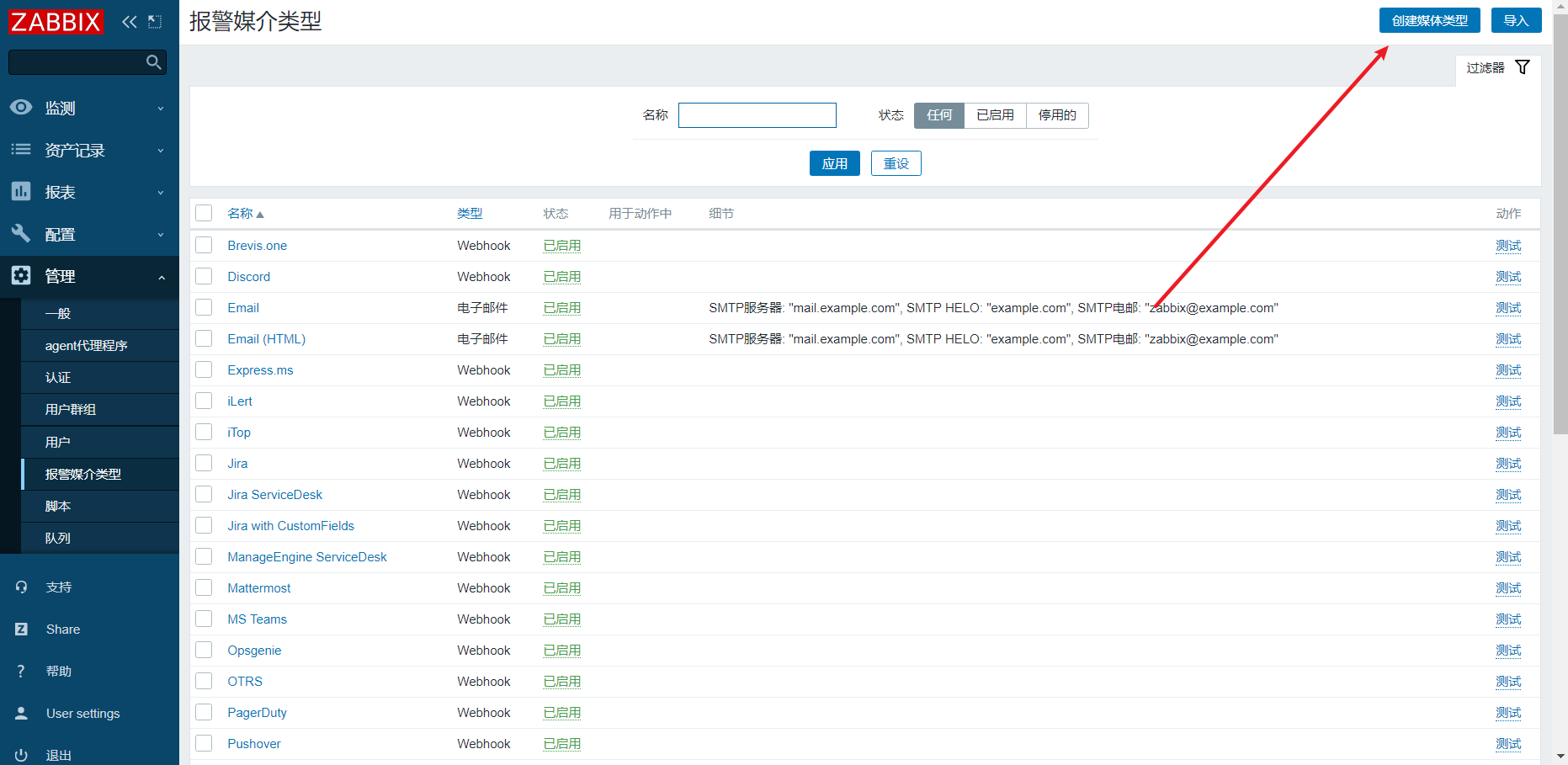Expand the 报表 menu chevron
Image resolution: width=1568 pixels, height=765 pixels.
point(161,193)
